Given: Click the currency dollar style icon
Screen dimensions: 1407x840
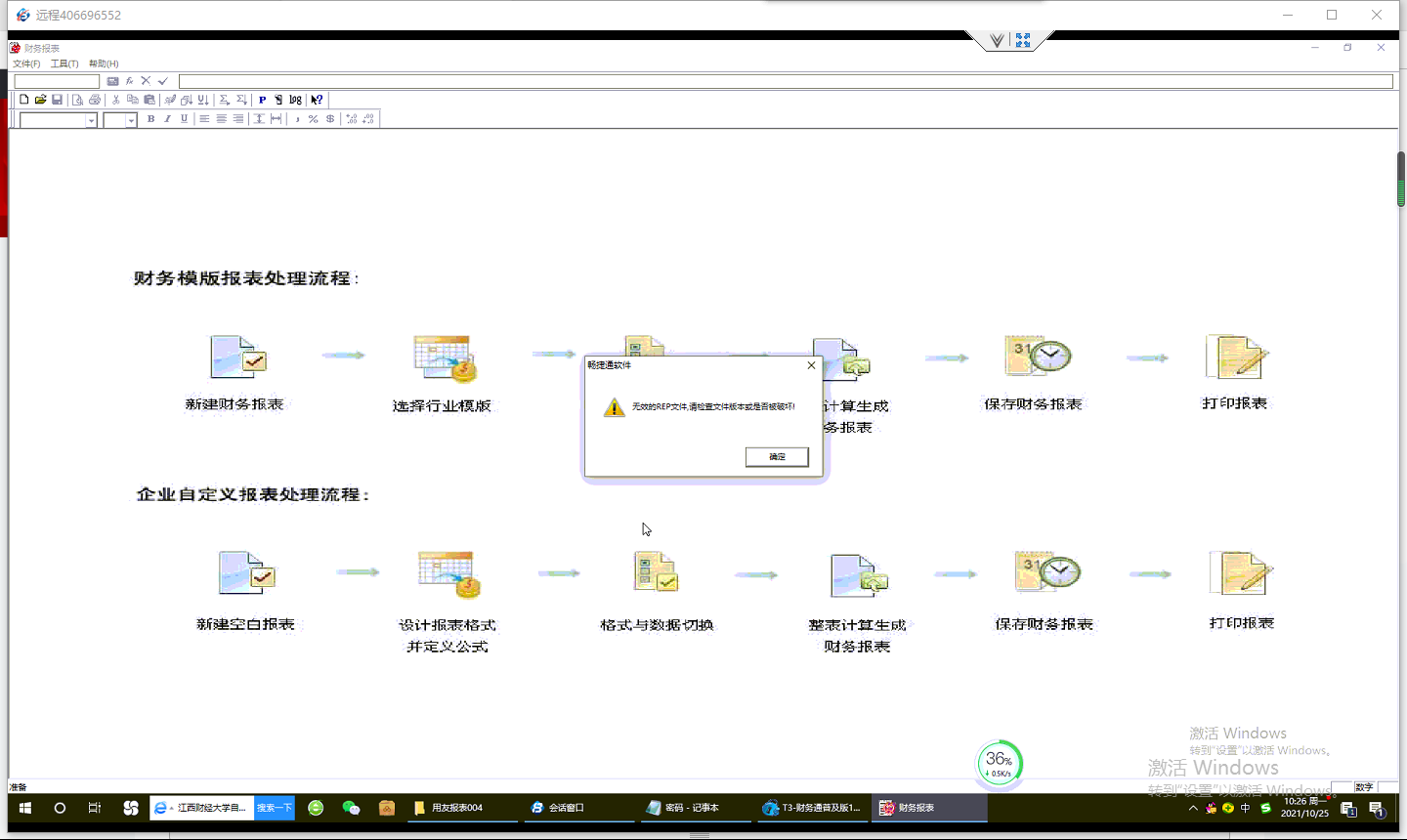Looking at the screenshot, I should (330, 119).
